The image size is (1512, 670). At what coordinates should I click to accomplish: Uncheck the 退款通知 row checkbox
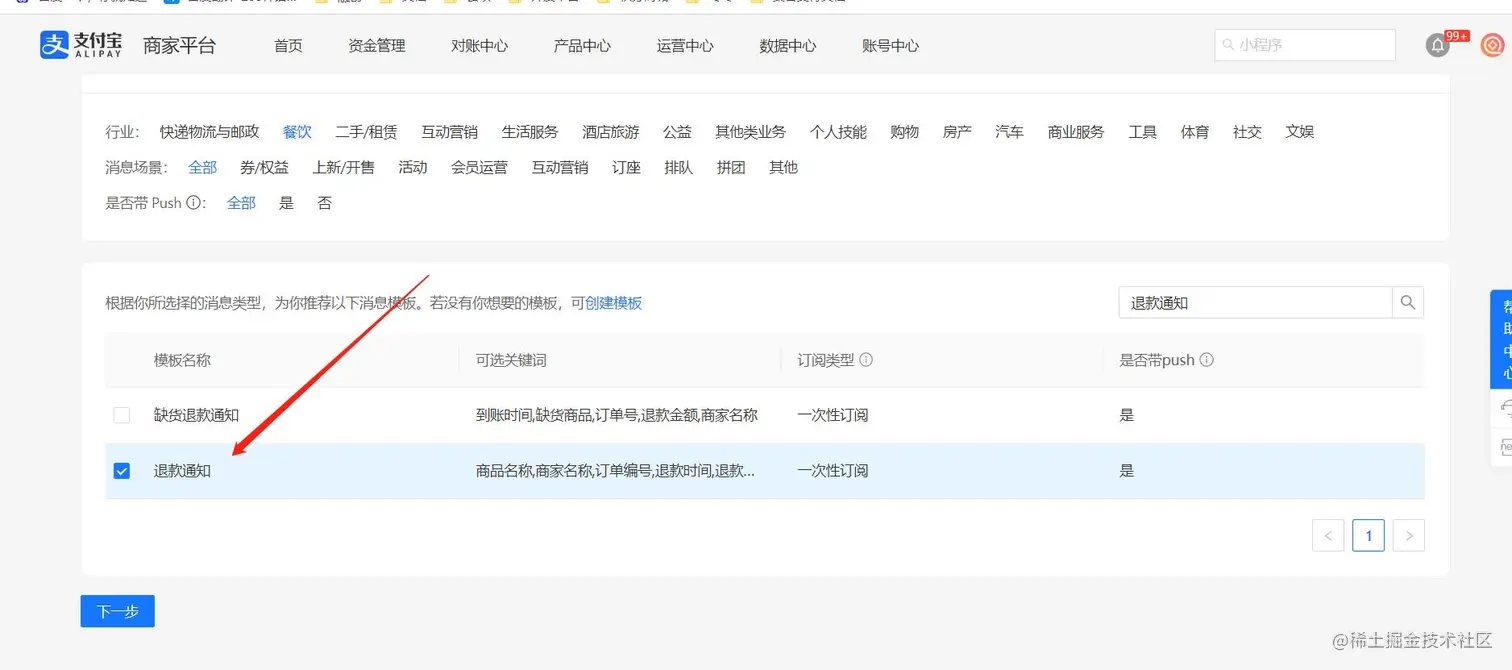pos(122,471)
